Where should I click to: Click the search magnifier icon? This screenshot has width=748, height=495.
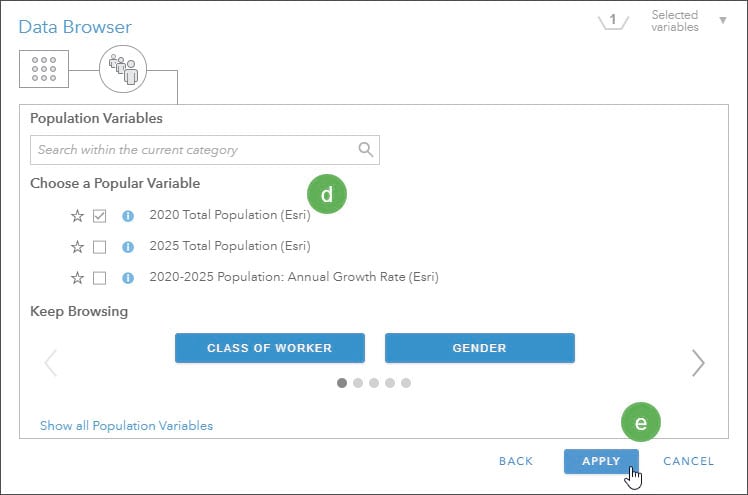(366, 150)
